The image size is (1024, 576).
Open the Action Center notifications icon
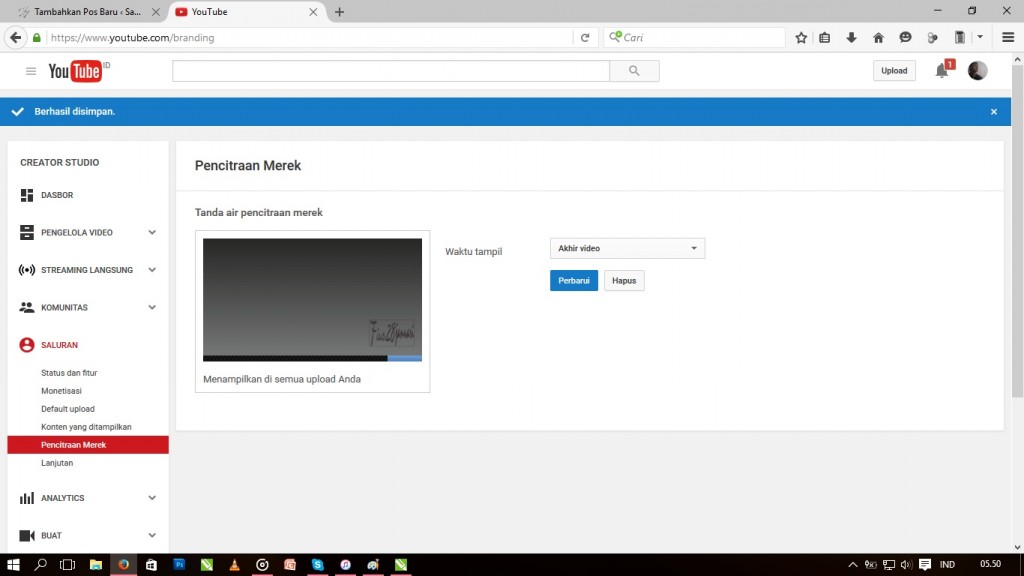[925, 565]
